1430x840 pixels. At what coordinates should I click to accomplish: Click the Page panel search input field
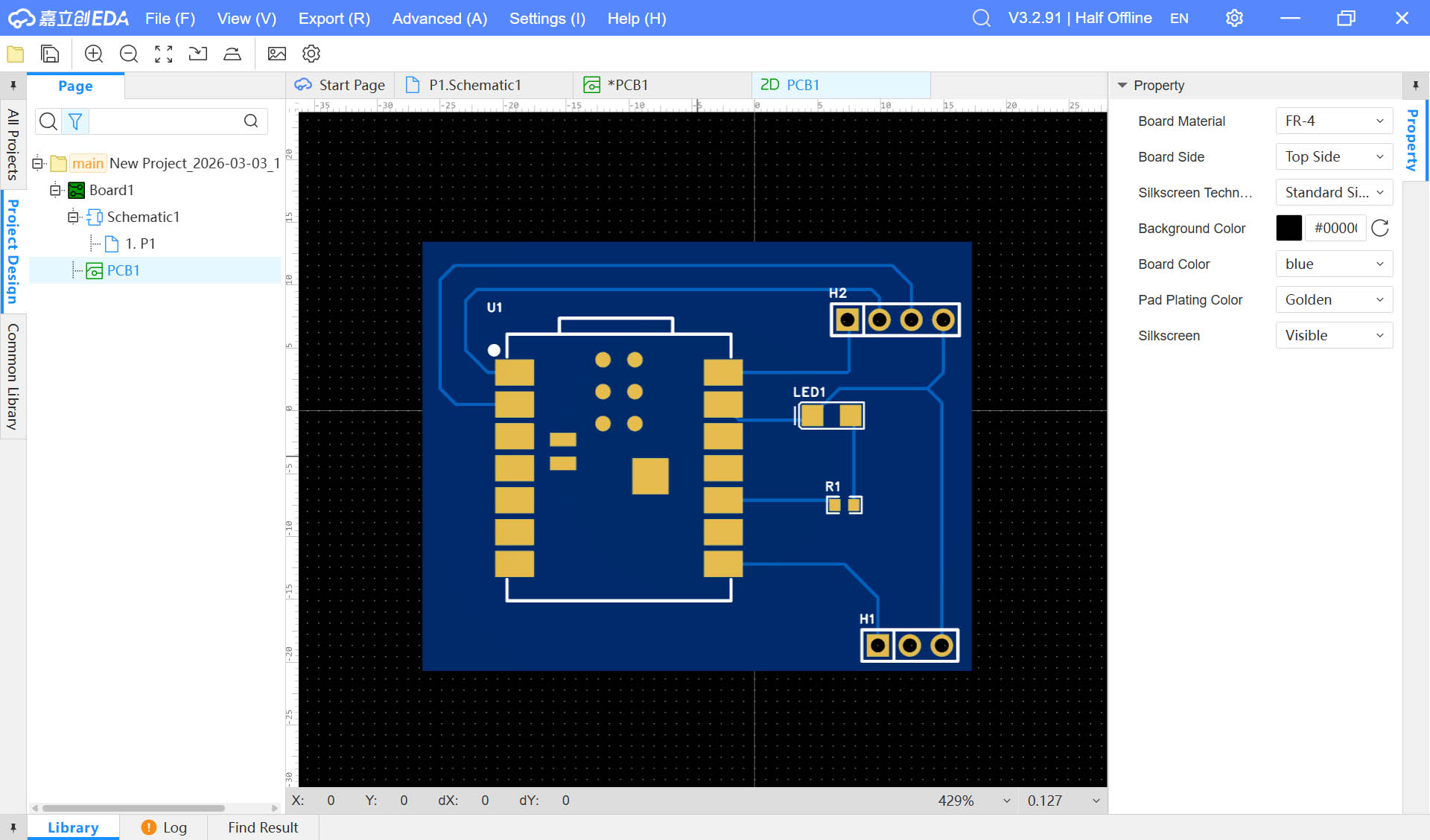(x=164, y=121)
